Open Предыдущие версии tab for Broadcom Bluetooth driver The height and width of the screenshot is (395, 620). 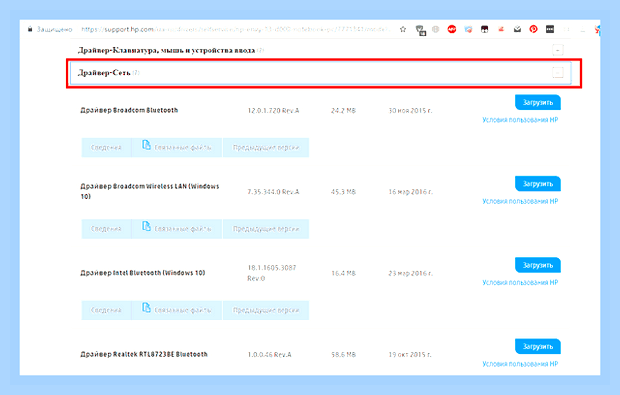coord(266,147)
